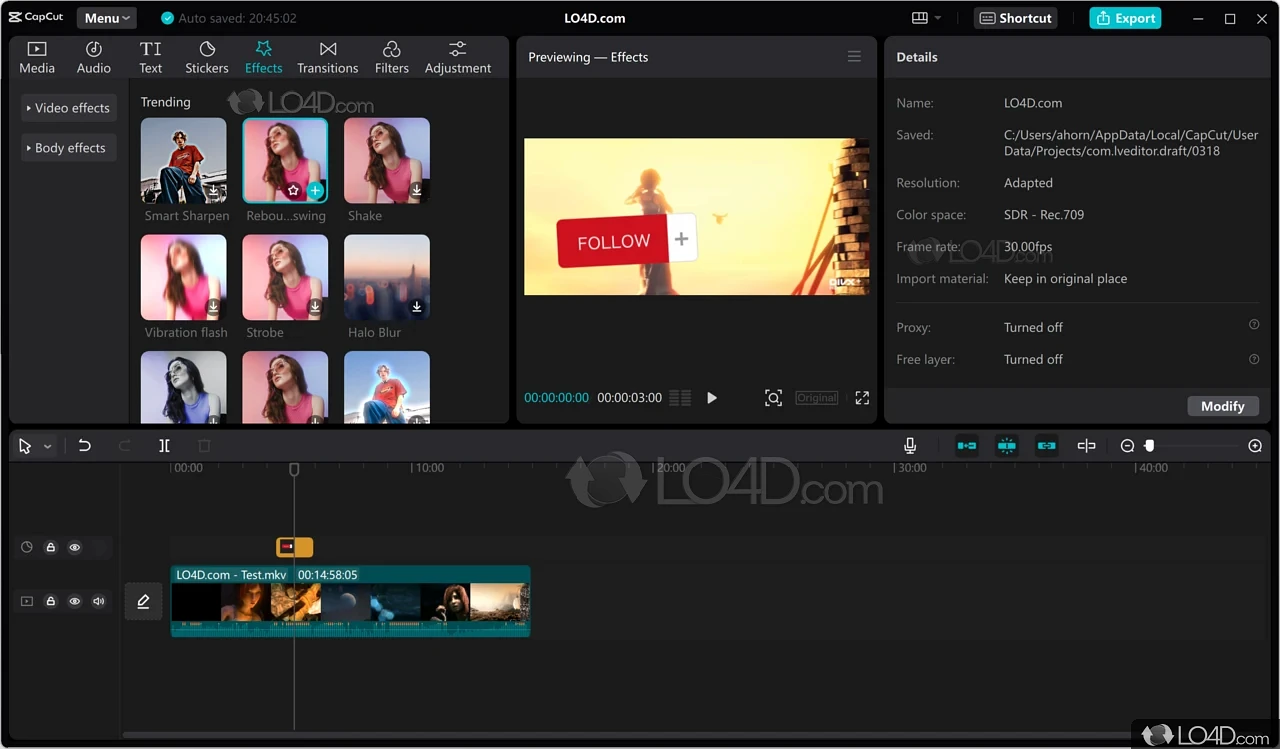1280x749 pixels.
Task: Go to the Adjustment tab
Action: [x=458, y=58]
